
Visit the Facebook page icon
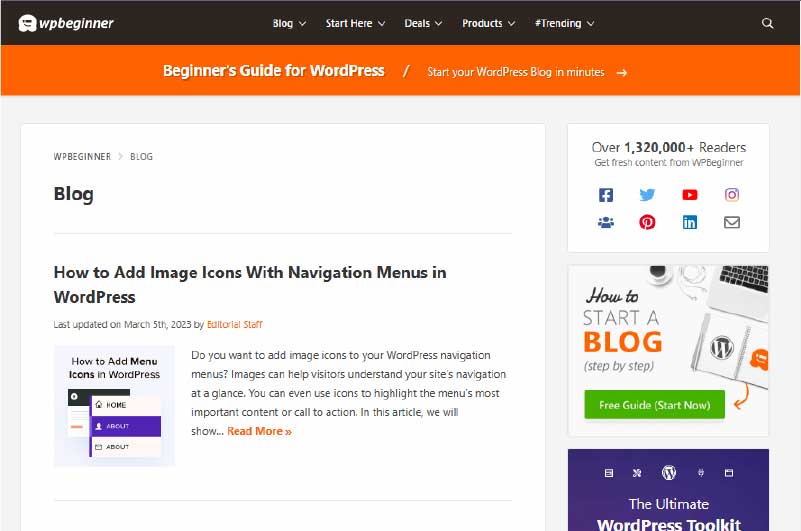pos(606,195)
